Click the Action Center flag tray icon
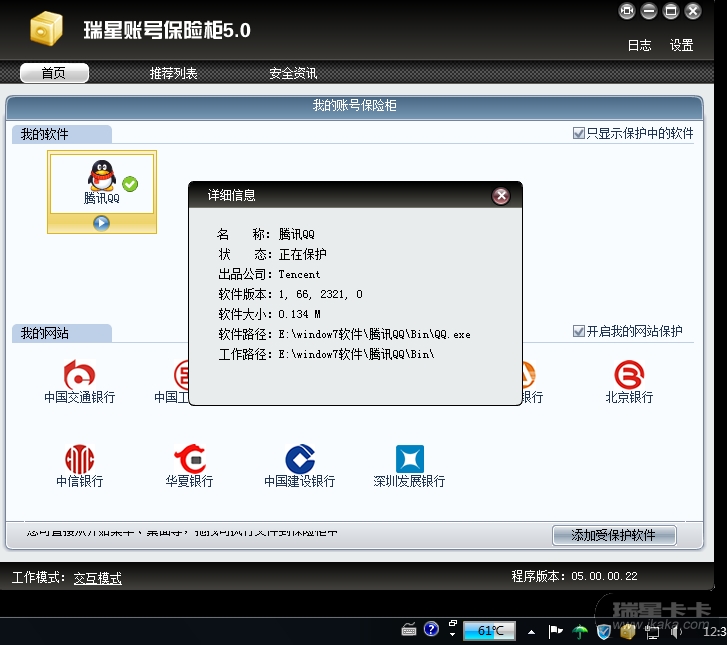This screenshot has width=727, height=645. 555,631
